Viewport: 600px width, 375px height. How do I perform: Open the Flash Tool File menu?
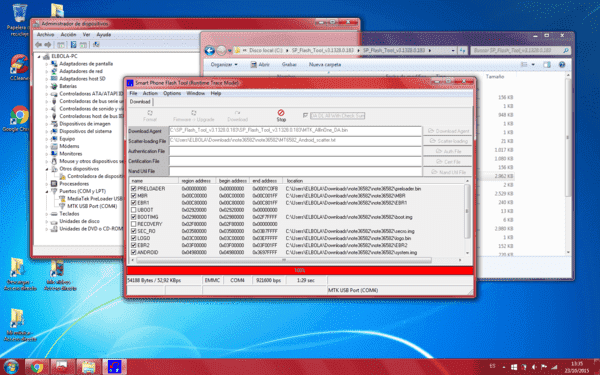(x=133, y=93)
